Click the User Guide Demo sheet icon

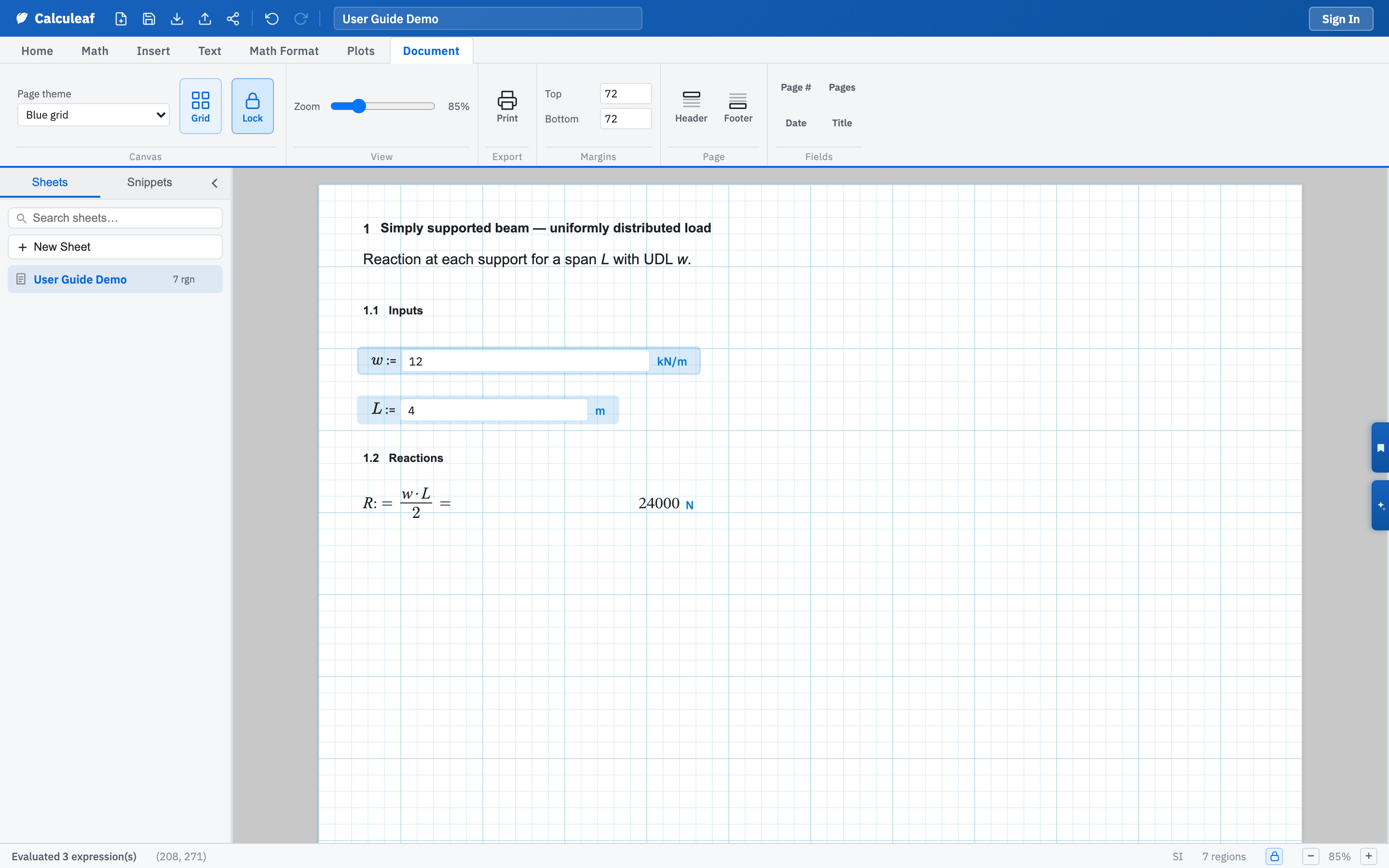(21, 280)
